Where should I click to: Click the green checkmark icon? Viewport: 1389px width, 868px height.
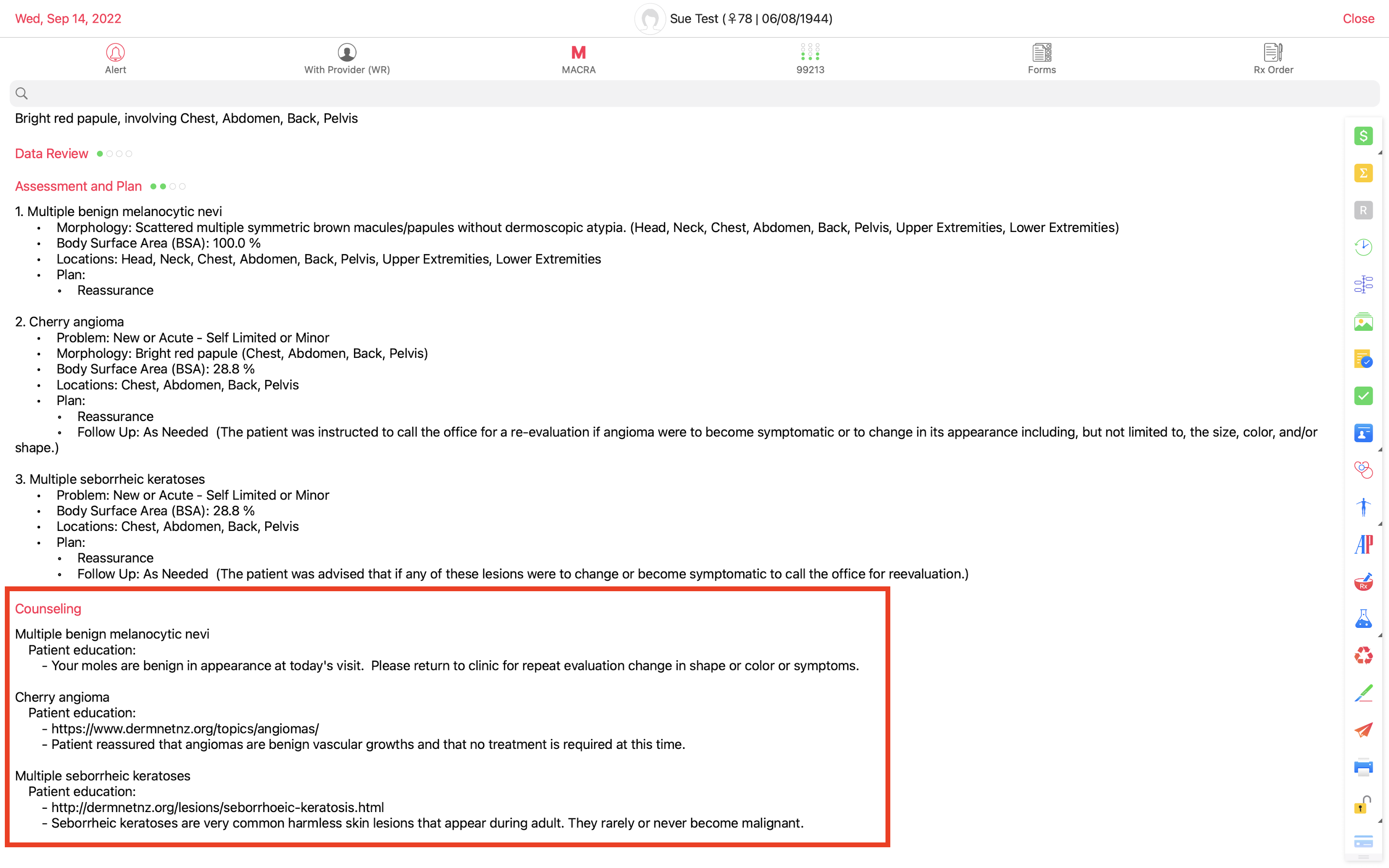(1363, 395)
